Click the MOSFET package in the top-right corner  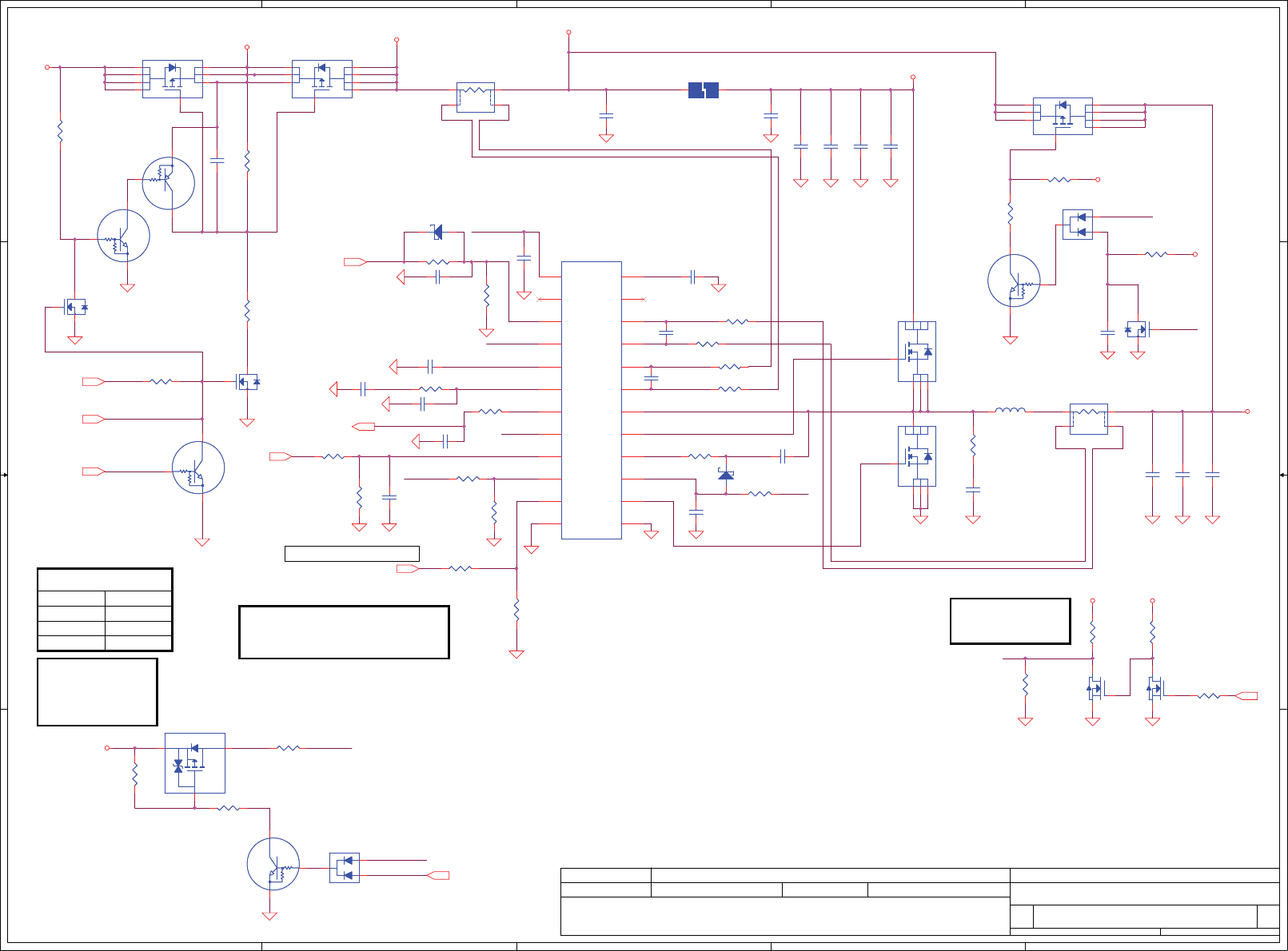(x=1063, y=116)
